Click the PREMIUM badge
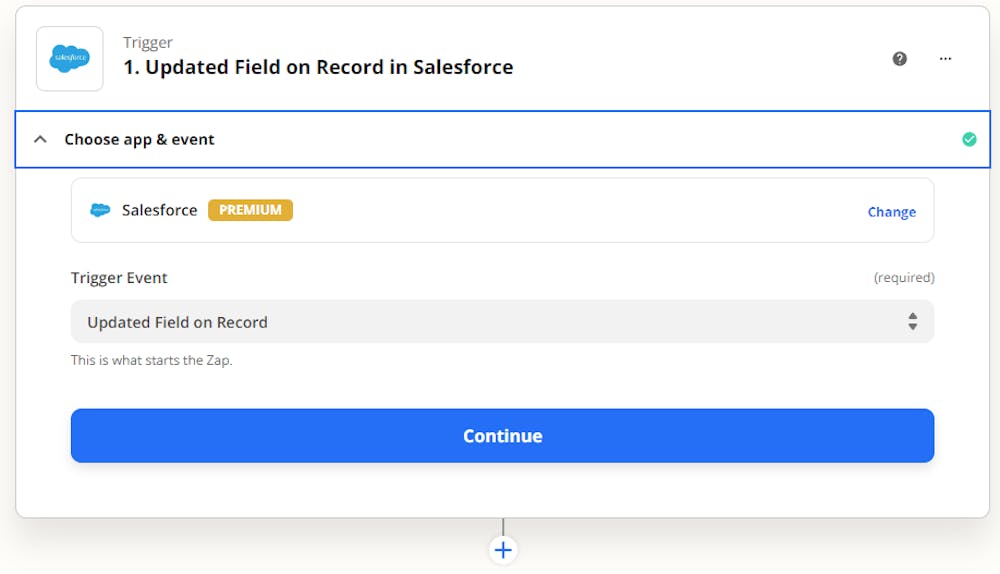 pyautogui.click(x=250, y=210)
